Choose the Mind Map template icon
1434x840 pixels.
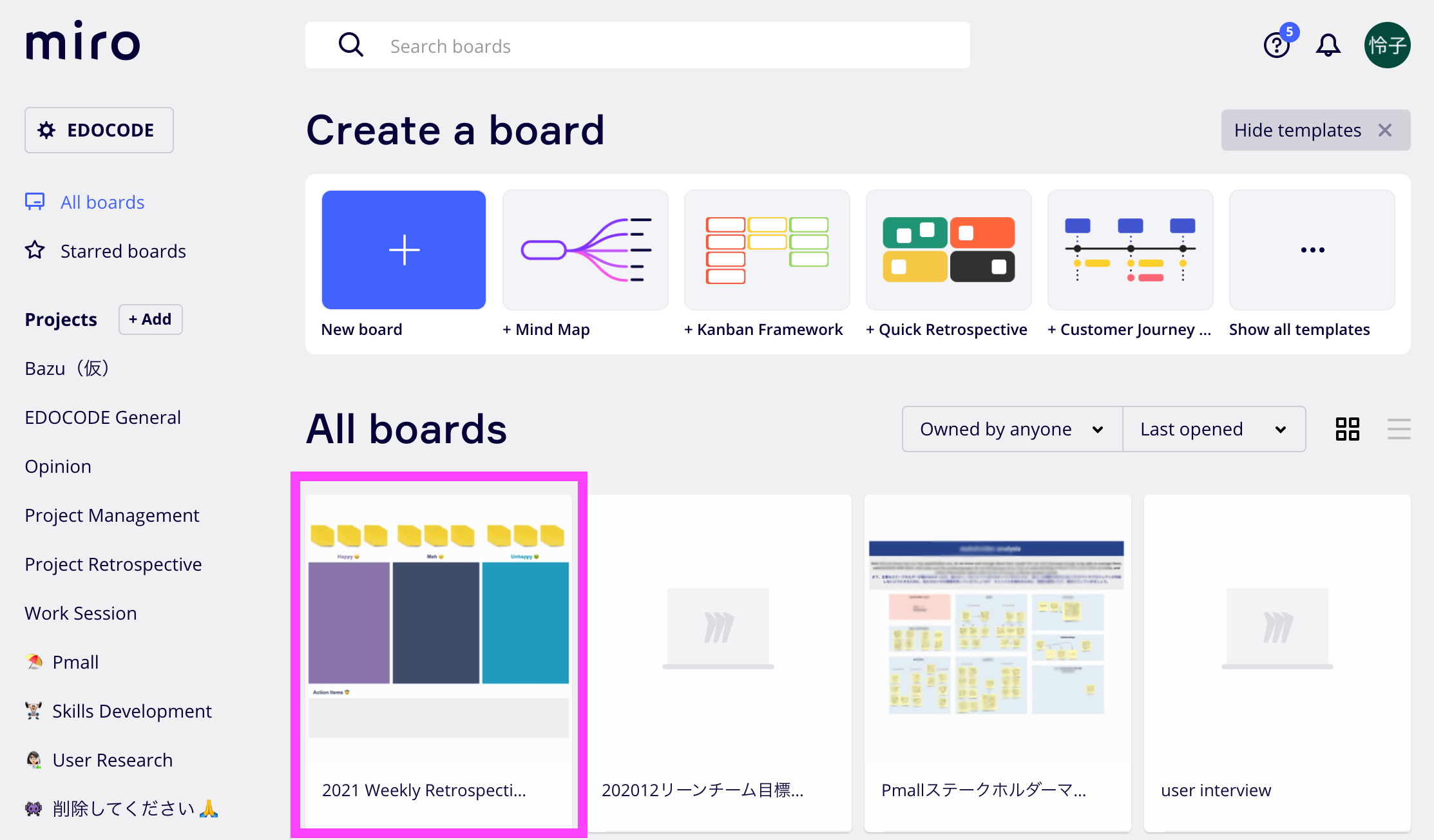coord(585,250)
